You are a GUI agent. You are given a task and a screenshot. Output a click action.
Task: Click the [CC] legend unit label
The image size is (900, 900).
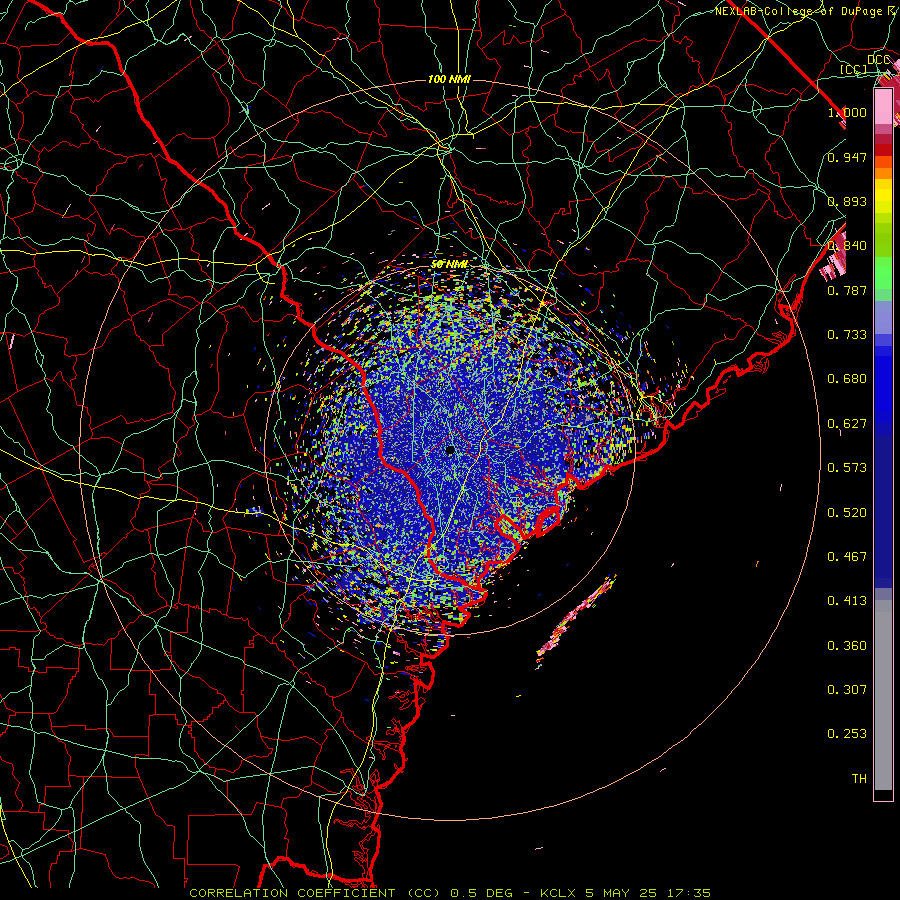coord(854,69)
